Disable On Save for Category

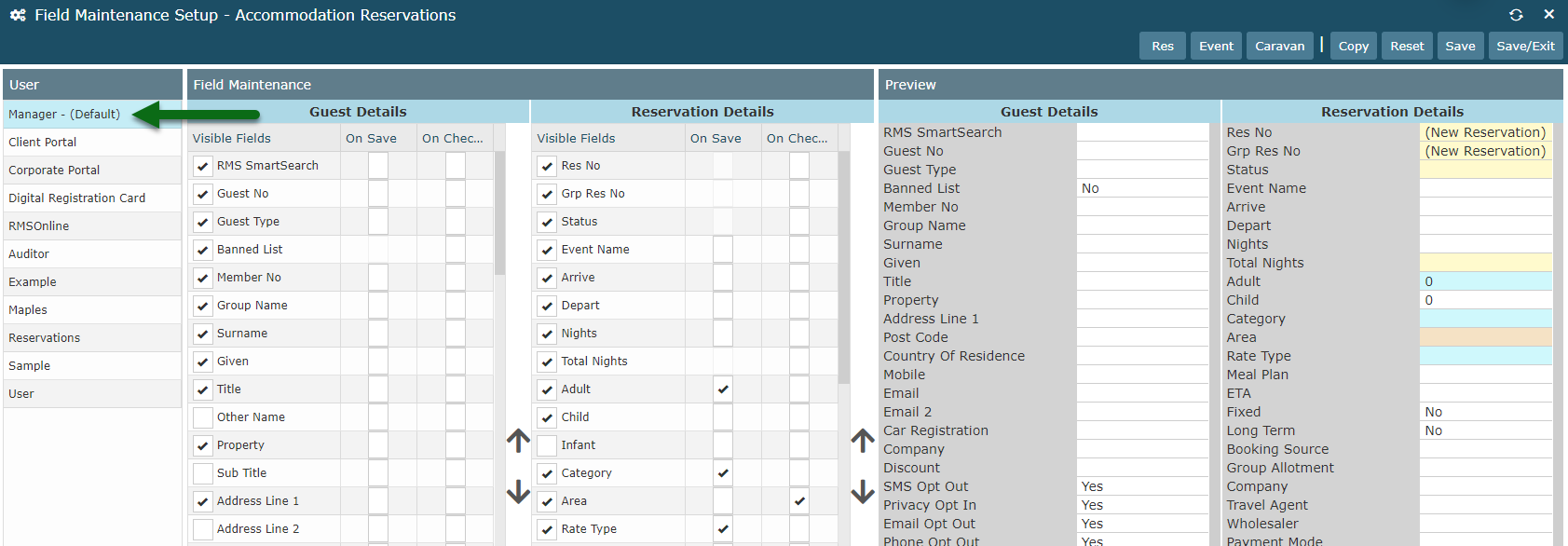click(x=723, y=473)
